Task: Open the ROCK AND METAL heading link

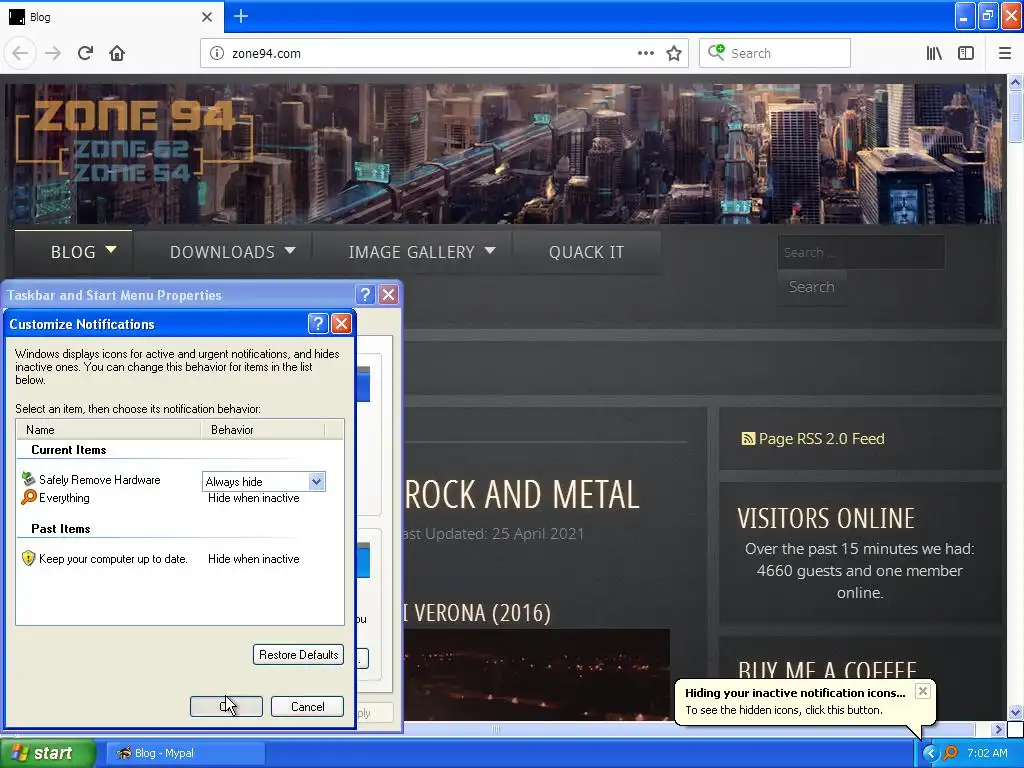Action: click(522, 494)
